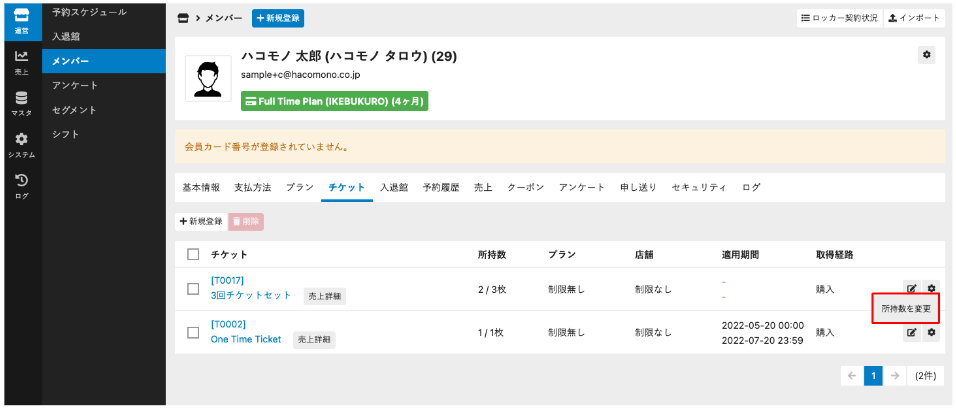Click the blue 新規登録 button in header
Viewport: 956px width, 411px height.
point(278,19)
